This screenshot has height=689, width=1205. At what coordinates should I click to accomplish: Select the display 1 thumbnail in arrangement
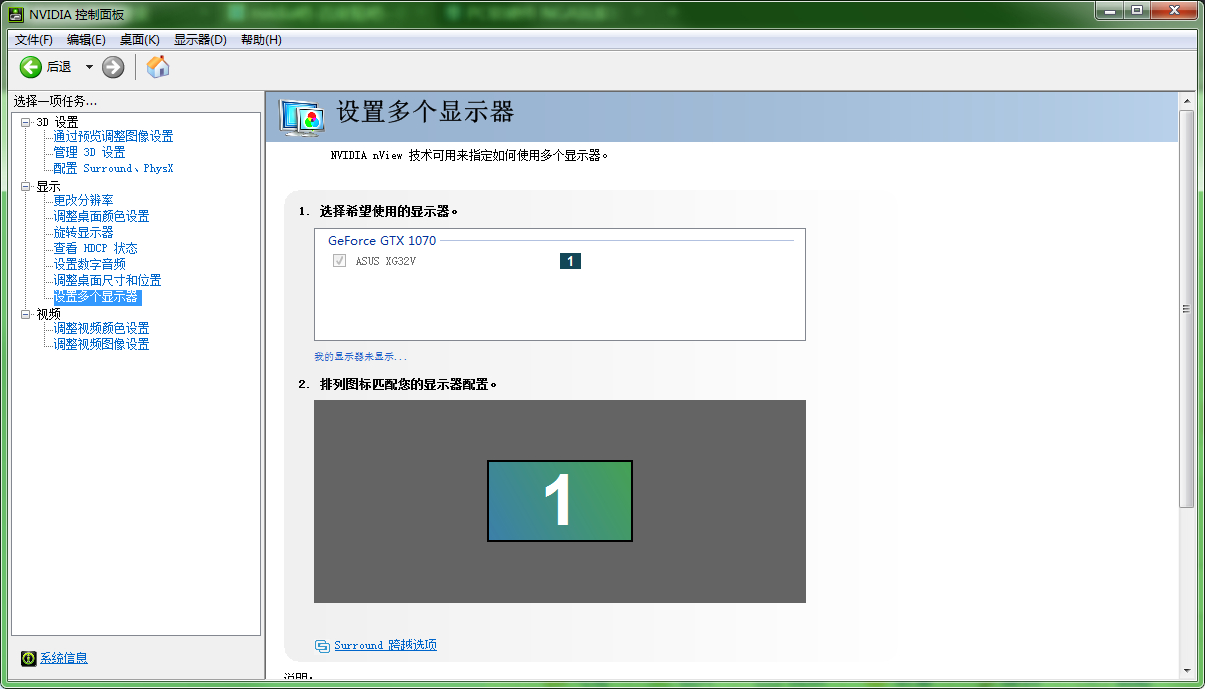click(x=560, y=501)
